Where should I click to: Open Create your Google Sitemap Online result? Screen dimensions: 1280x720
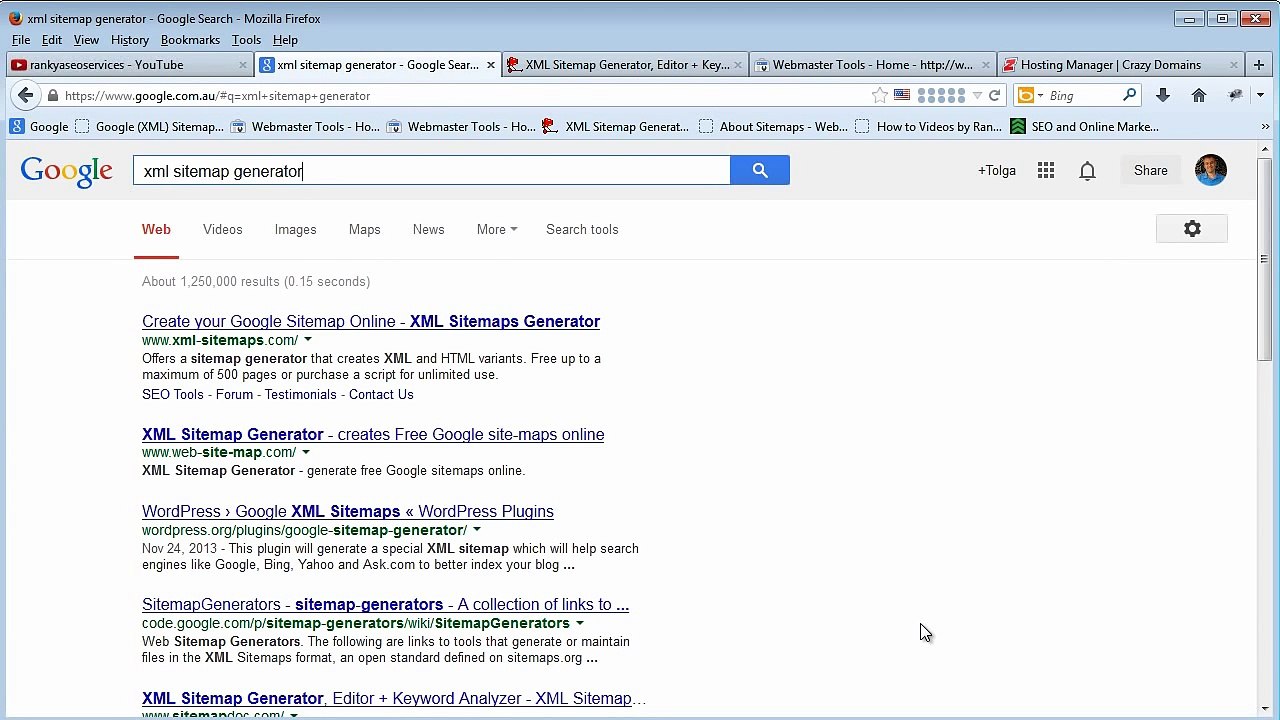tap(371, 322)
